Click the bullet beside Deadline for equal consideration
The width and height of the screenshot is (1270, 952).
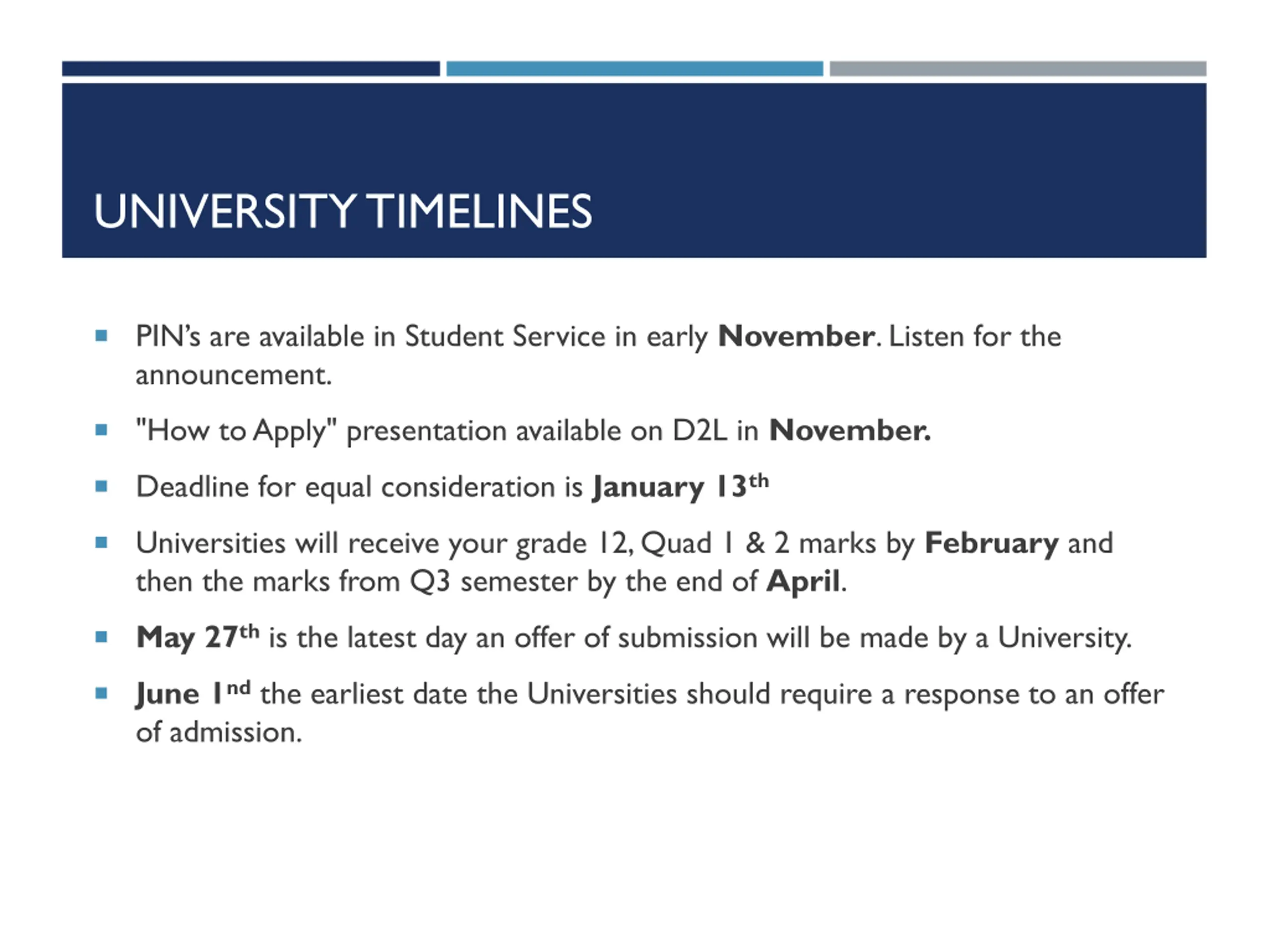(x=102, y=486)
